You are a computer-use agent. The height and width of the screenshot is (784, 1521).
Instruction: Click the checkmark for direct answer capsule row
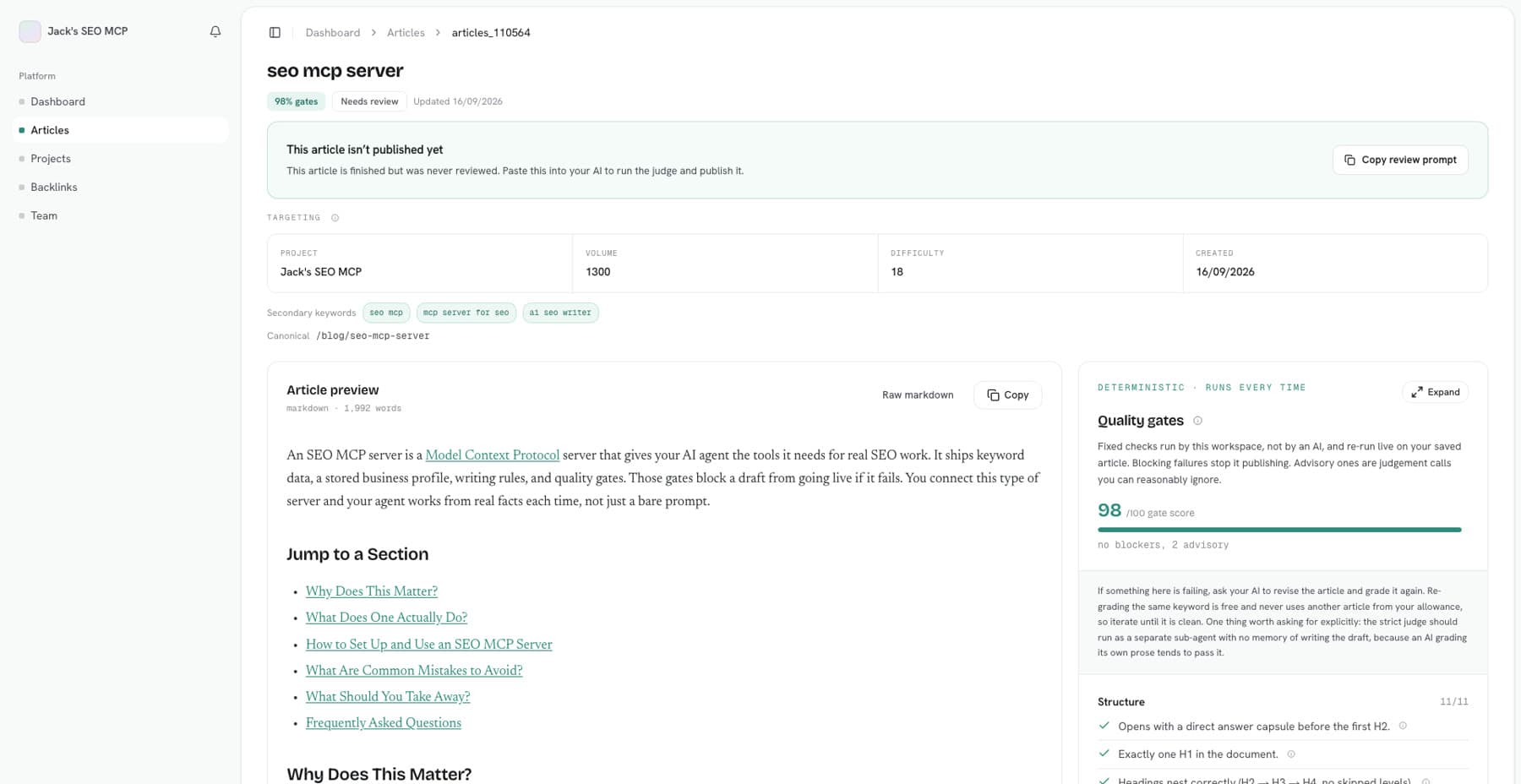pyautogui.click(x=1104, y=726)
